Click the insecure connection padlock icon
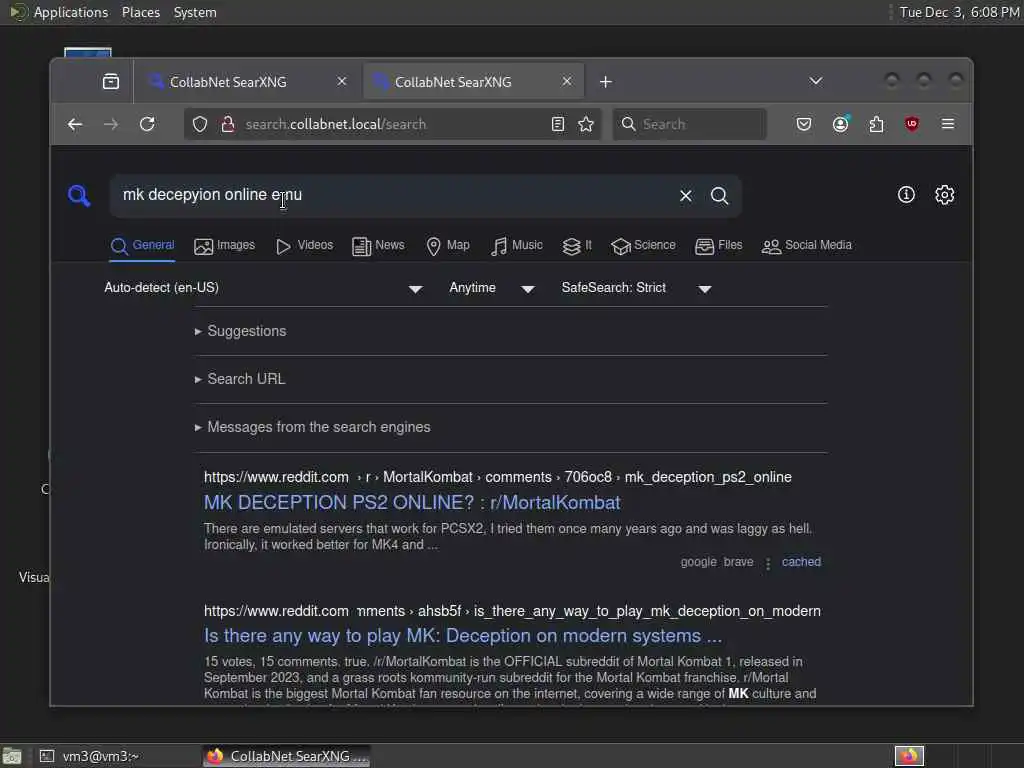 [227, 124]
